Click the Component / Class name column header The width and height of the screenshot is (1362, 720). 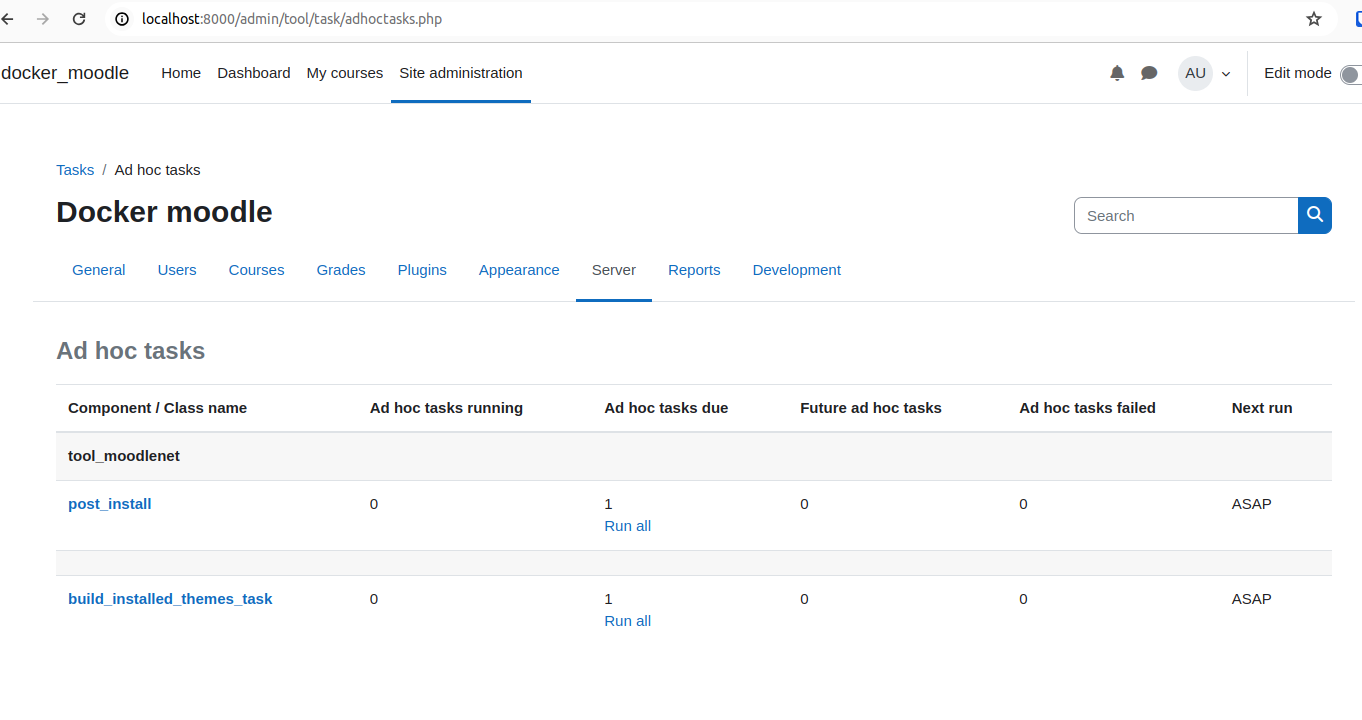tap(157, 408)
